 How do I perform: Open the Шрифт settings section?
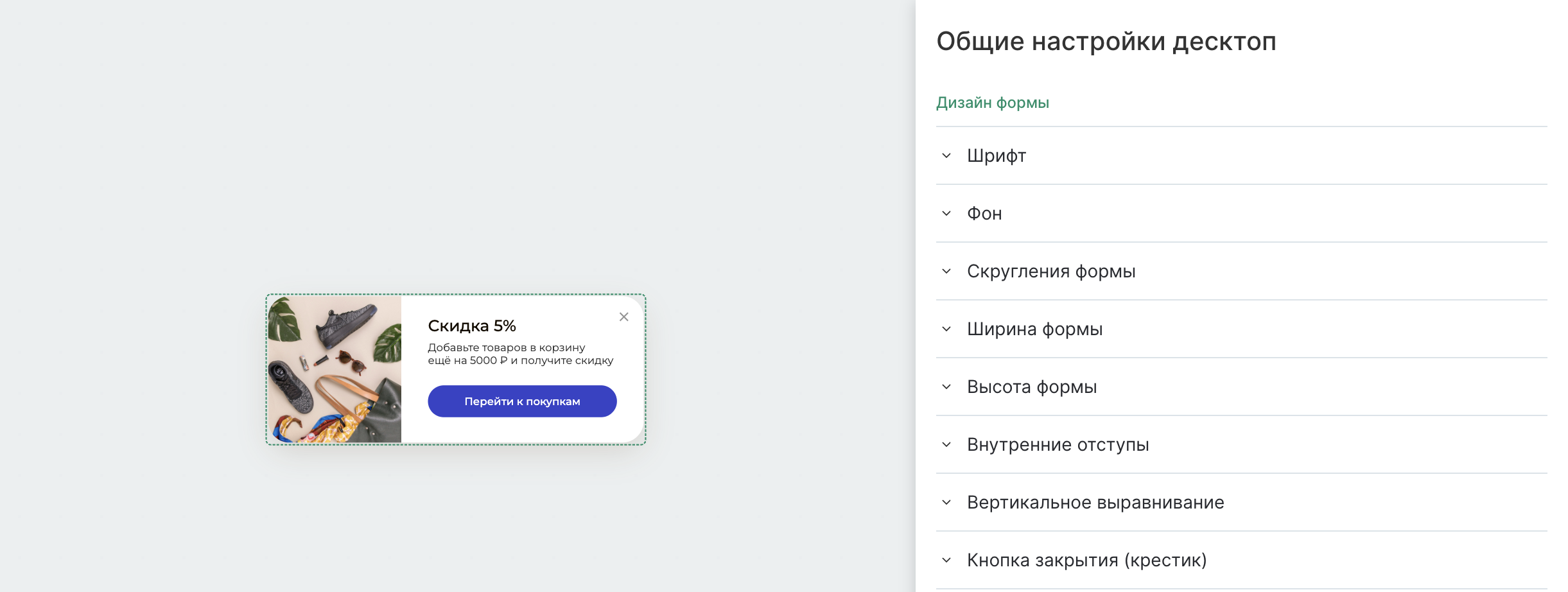point(995,155)
